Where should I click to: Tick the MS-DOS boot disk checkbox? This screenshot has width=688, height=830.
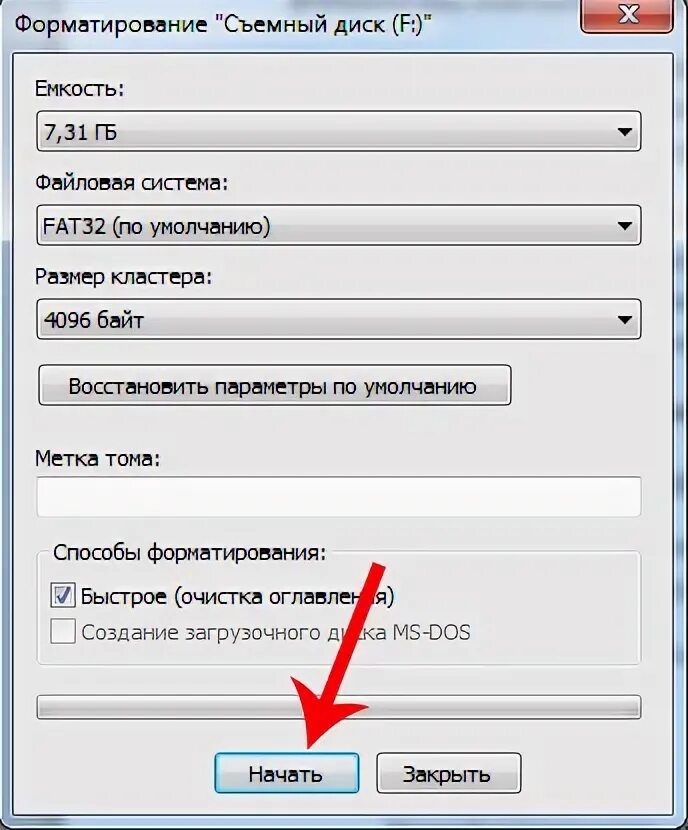click(62, 631)
